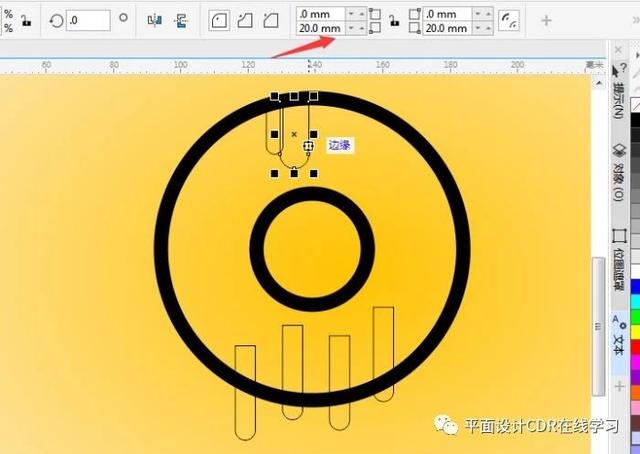Click the top-left corner radius field .0 mm
The image size is (640, 454).
coord(321,14)
